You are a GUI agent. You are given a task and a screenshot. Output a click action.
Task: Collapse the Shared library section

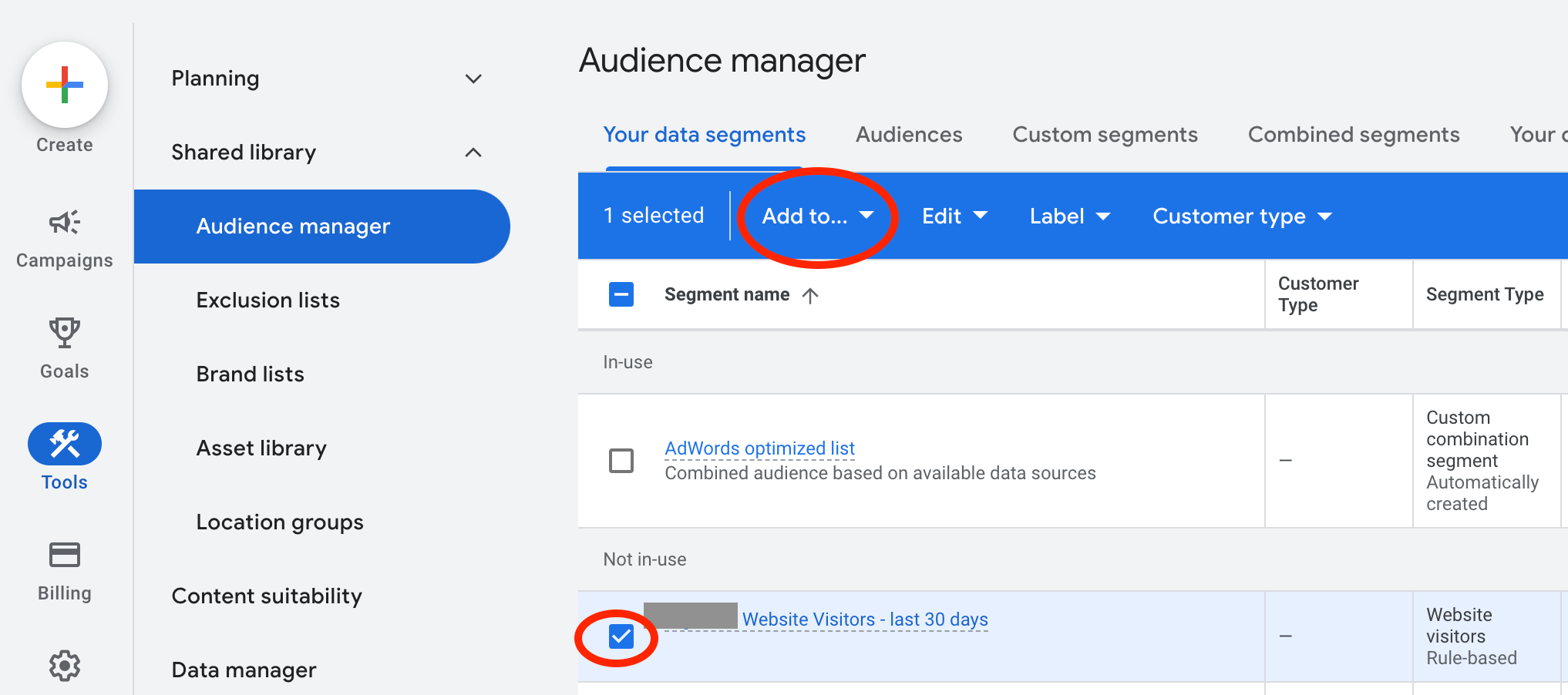click(473, 153)
